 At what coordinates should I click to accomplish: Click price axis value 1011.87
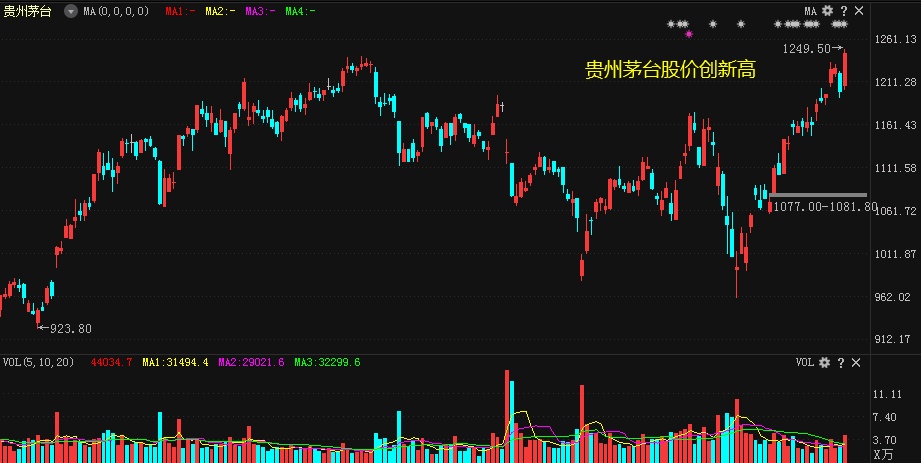coord(895,254)
